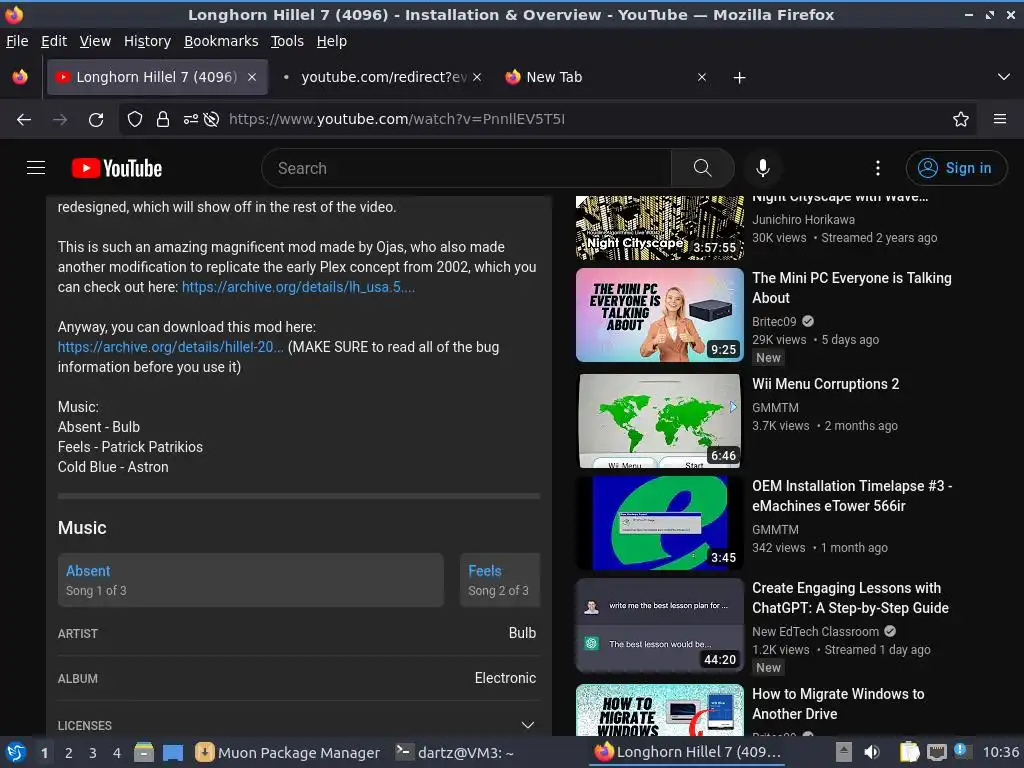1024x768 pixels.
Task: Click the autoplay blocked icon in address bar
Action: click(211, 120)
